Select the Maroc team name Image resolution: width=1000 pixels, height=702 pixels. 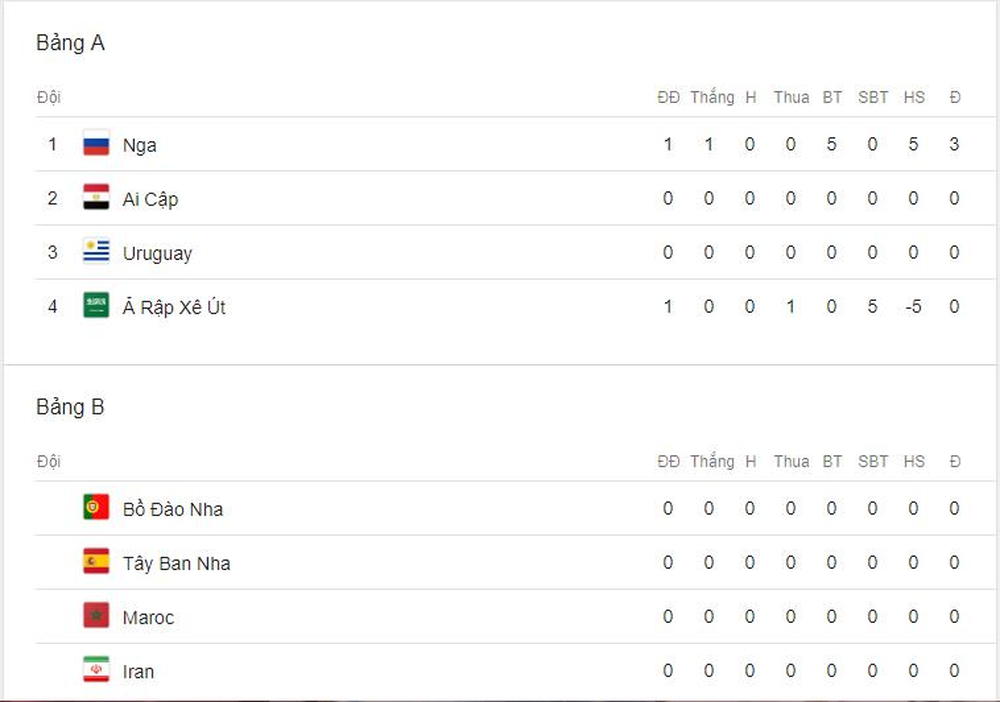pyautogui.click(x=149, y=617)
